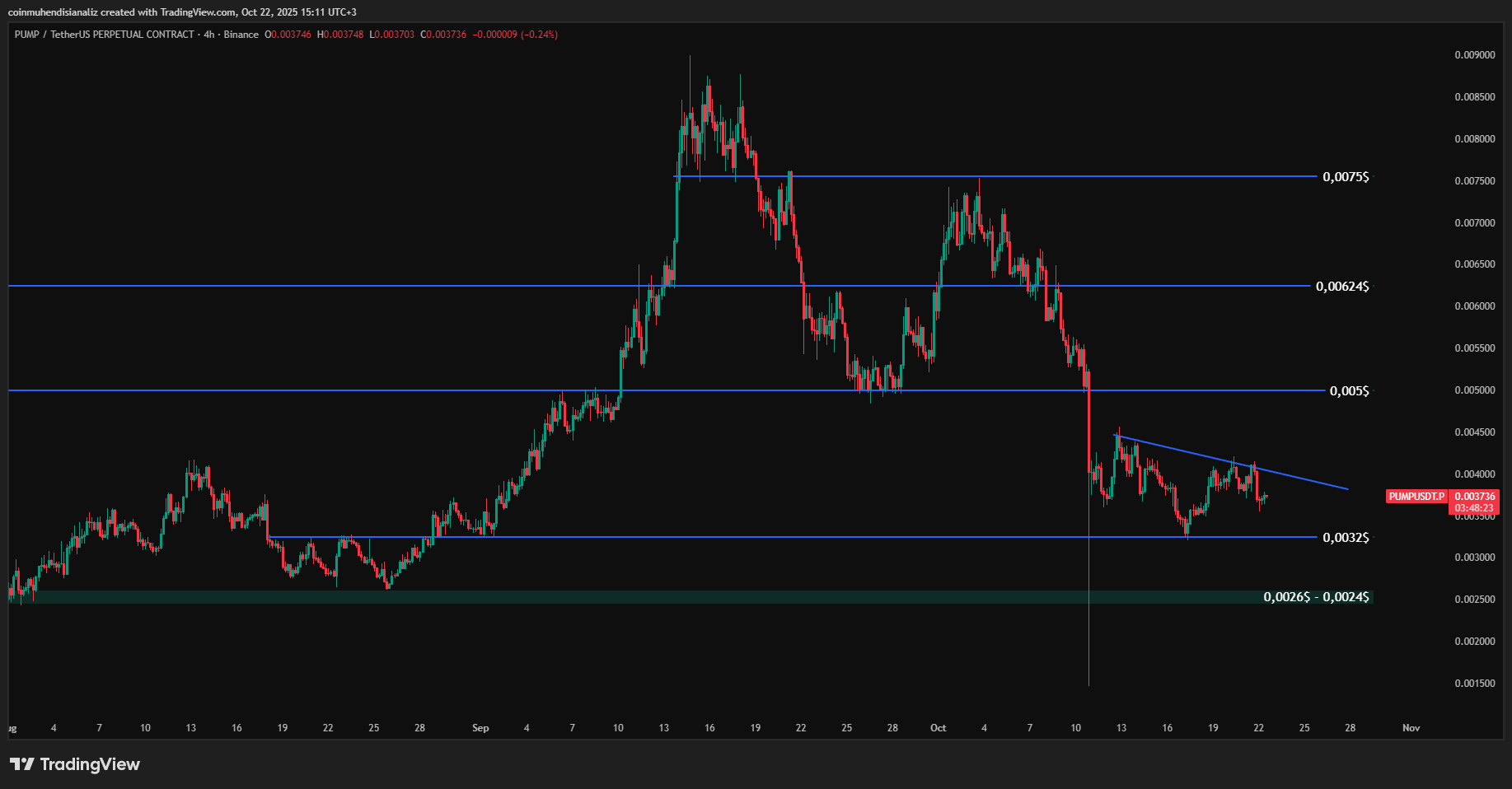Click the 0,0032$ support level label
The width and height of the screenshot is (1512, 789).
(x=1346, y=538)
